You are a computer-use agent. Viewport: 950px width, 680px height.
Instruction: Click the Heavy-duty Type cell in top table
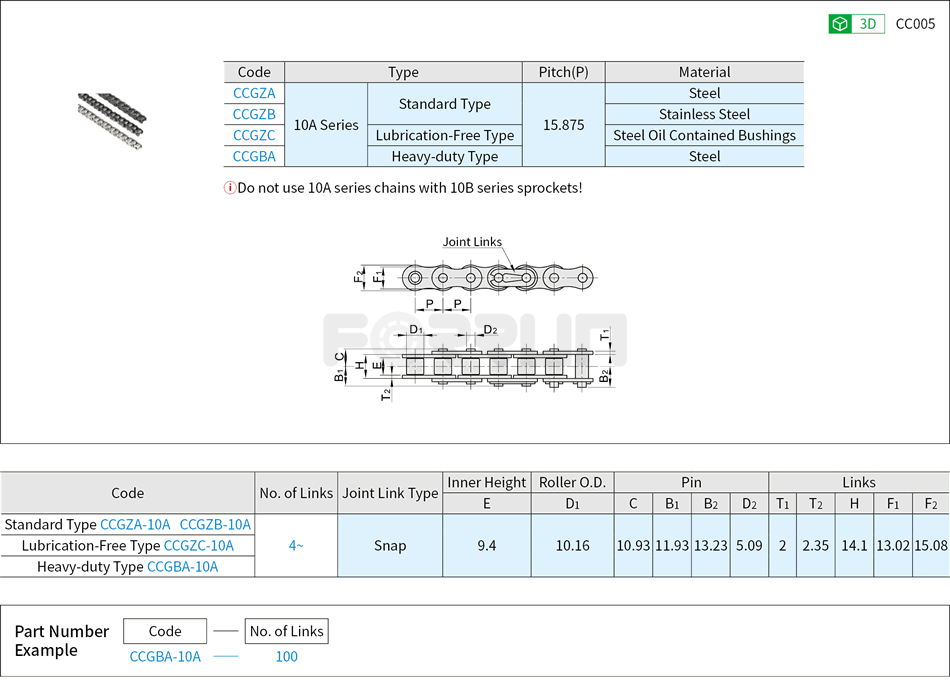tap(445, 156)
